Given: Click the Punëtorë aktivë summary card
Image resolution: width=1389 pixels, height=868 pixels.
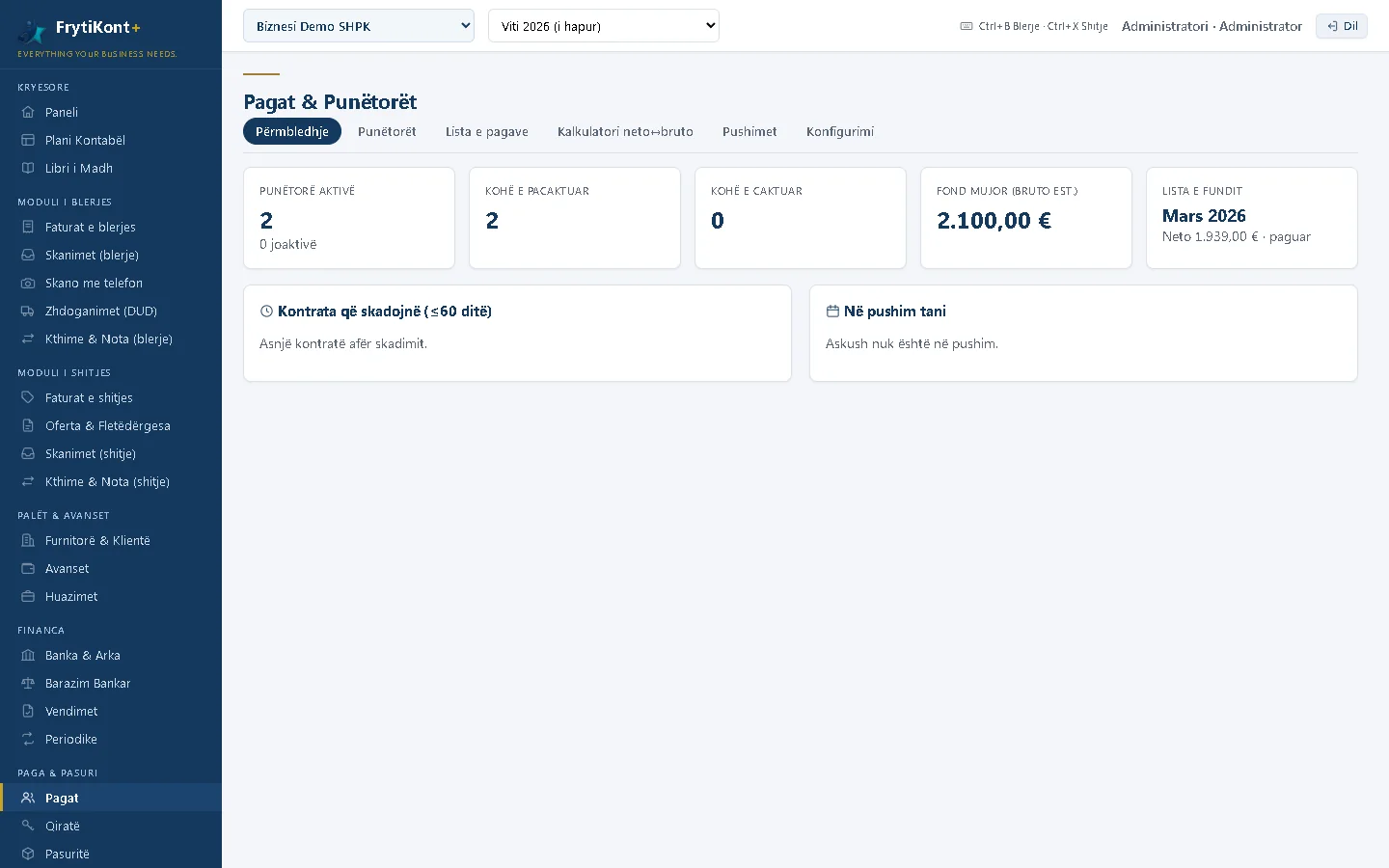Looking at the screenshot, I should coord(349,218).
